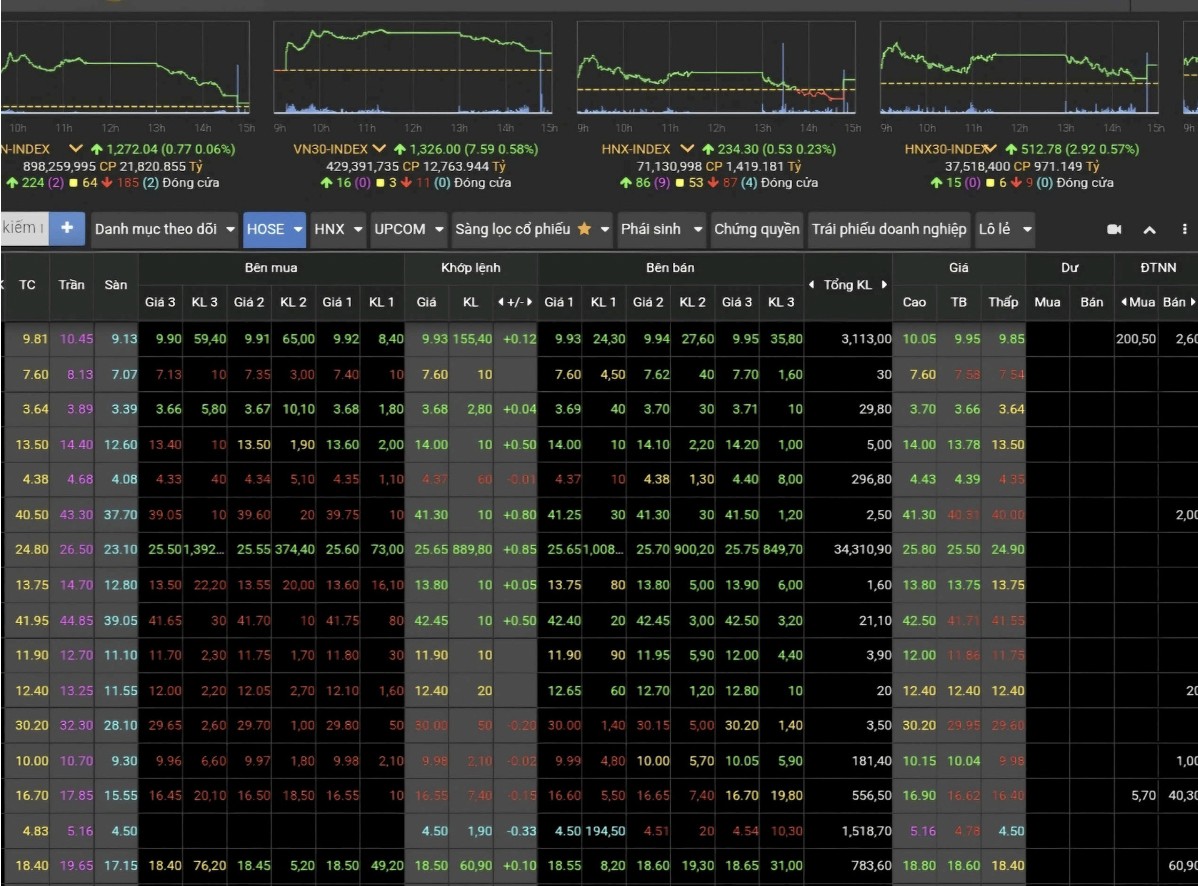Click the VN30-INDEX intraday chart thumbnail
The width and height of the screenshot is (1198, 886).
(x=412, y=68)
